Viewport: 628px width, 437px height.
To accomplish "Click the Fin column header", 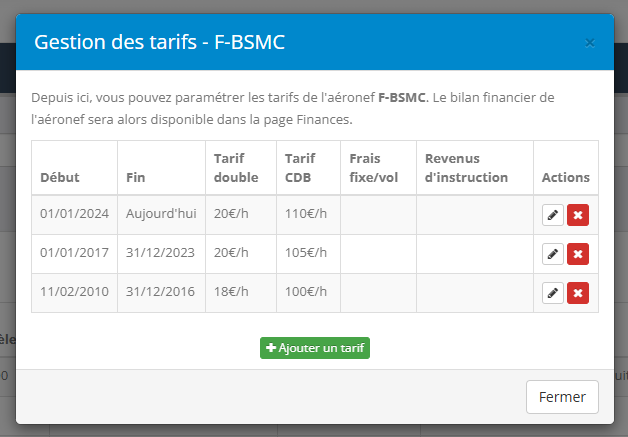I will tap(135, 177).
